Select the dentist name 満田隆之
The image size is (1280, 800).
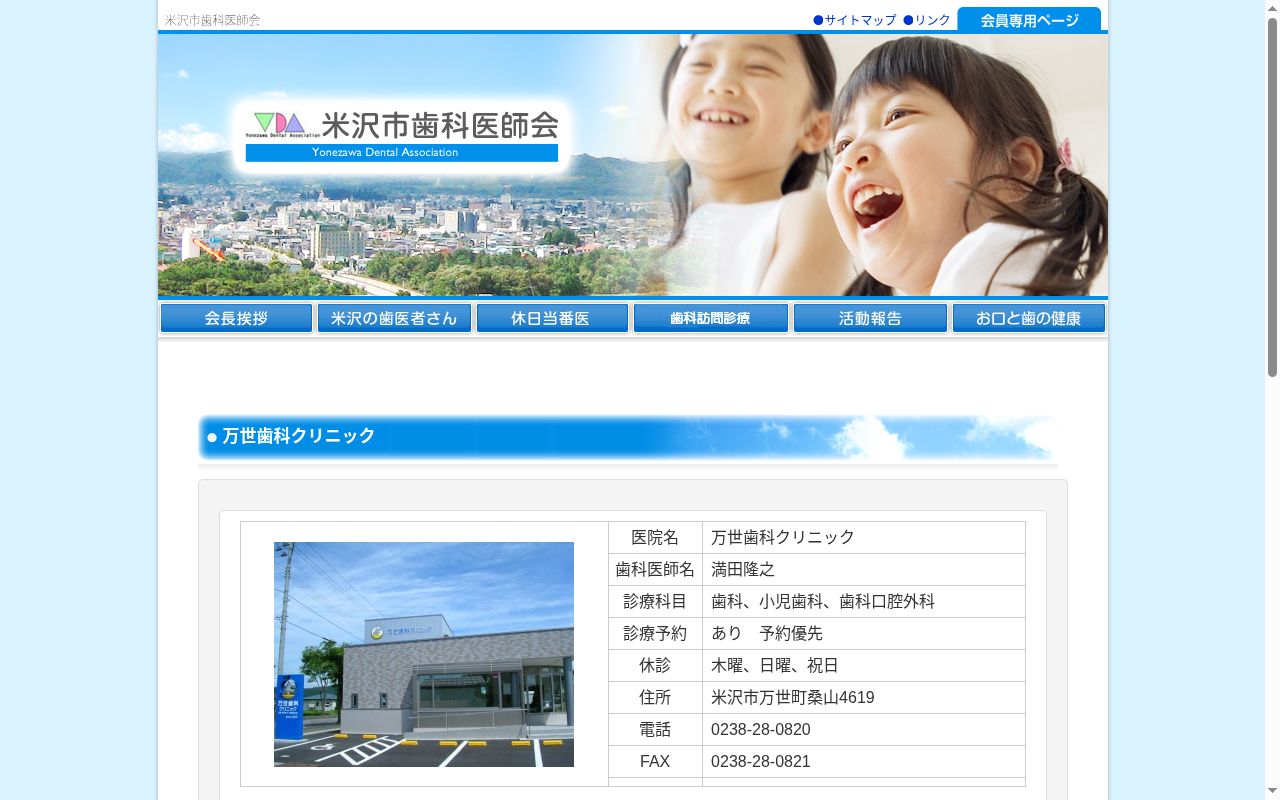point(743,570)
